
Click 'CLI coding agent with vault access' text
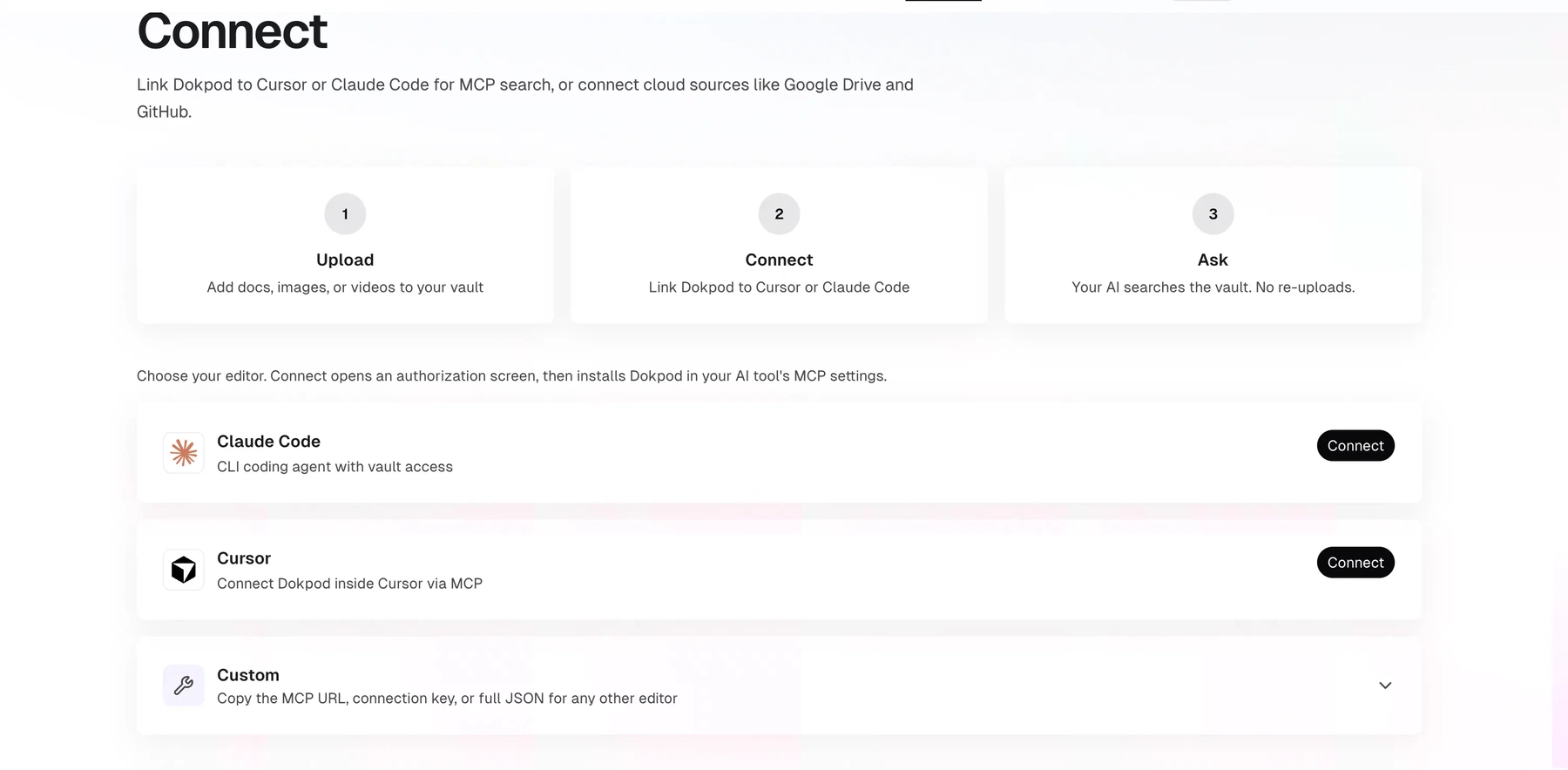click(x=335, y=467)
